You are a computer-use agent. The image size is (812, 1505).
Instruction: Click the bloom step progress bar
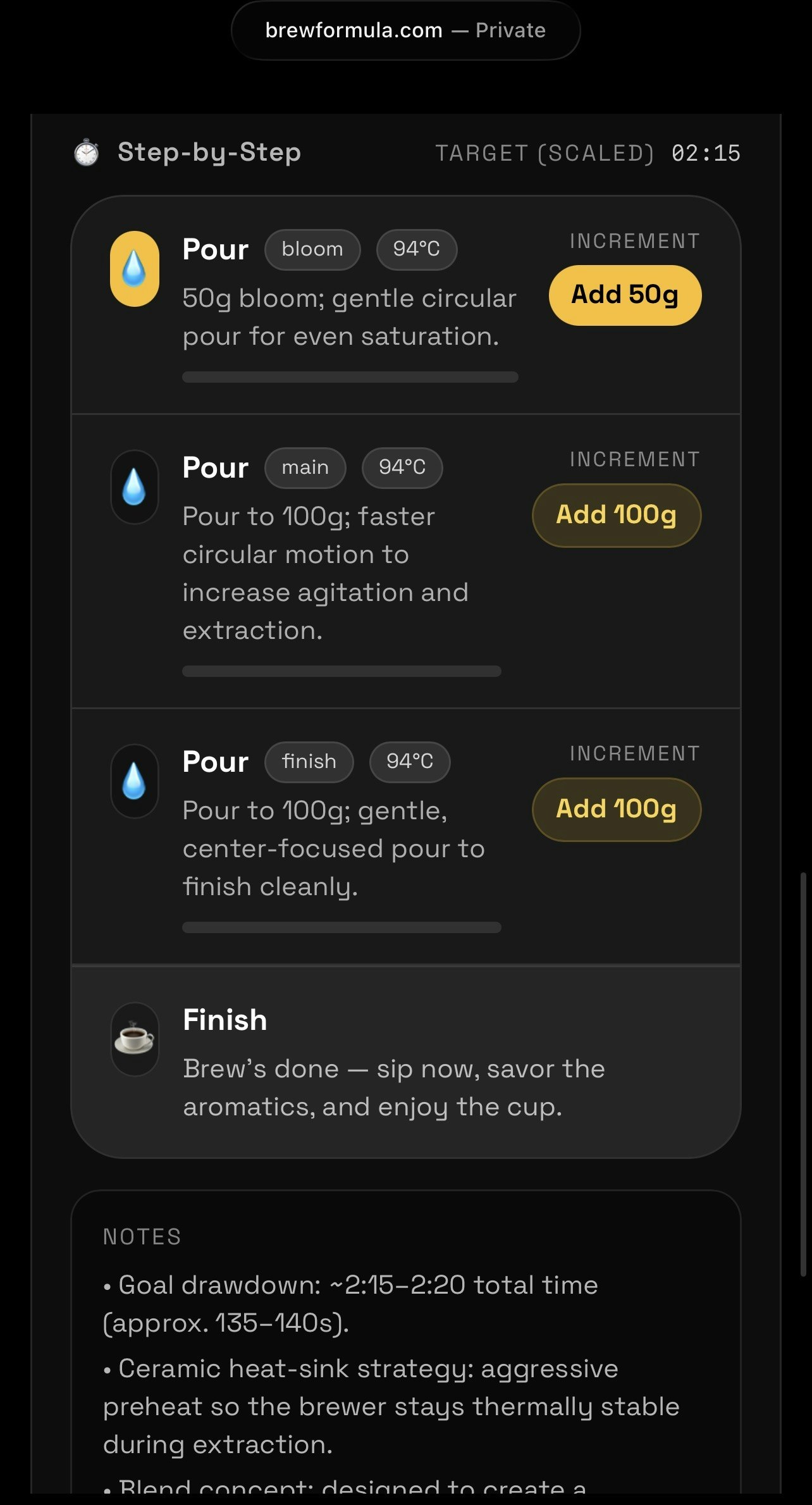tap(350, 377)
